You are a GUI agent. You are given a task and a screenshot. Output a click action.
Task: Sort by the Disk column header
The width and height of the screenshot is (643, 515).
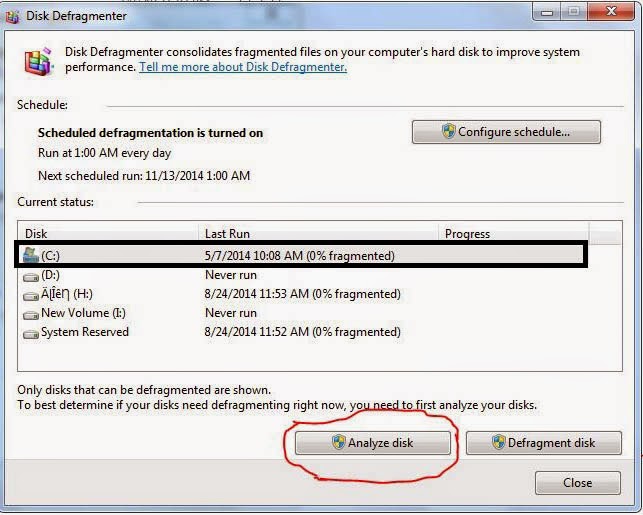click(108, 234)
